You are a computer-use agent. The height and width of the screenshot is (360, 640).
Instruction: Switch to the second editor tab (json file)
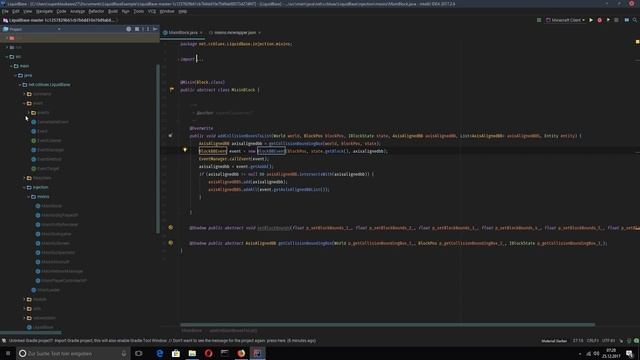click(x=235, y=33)
